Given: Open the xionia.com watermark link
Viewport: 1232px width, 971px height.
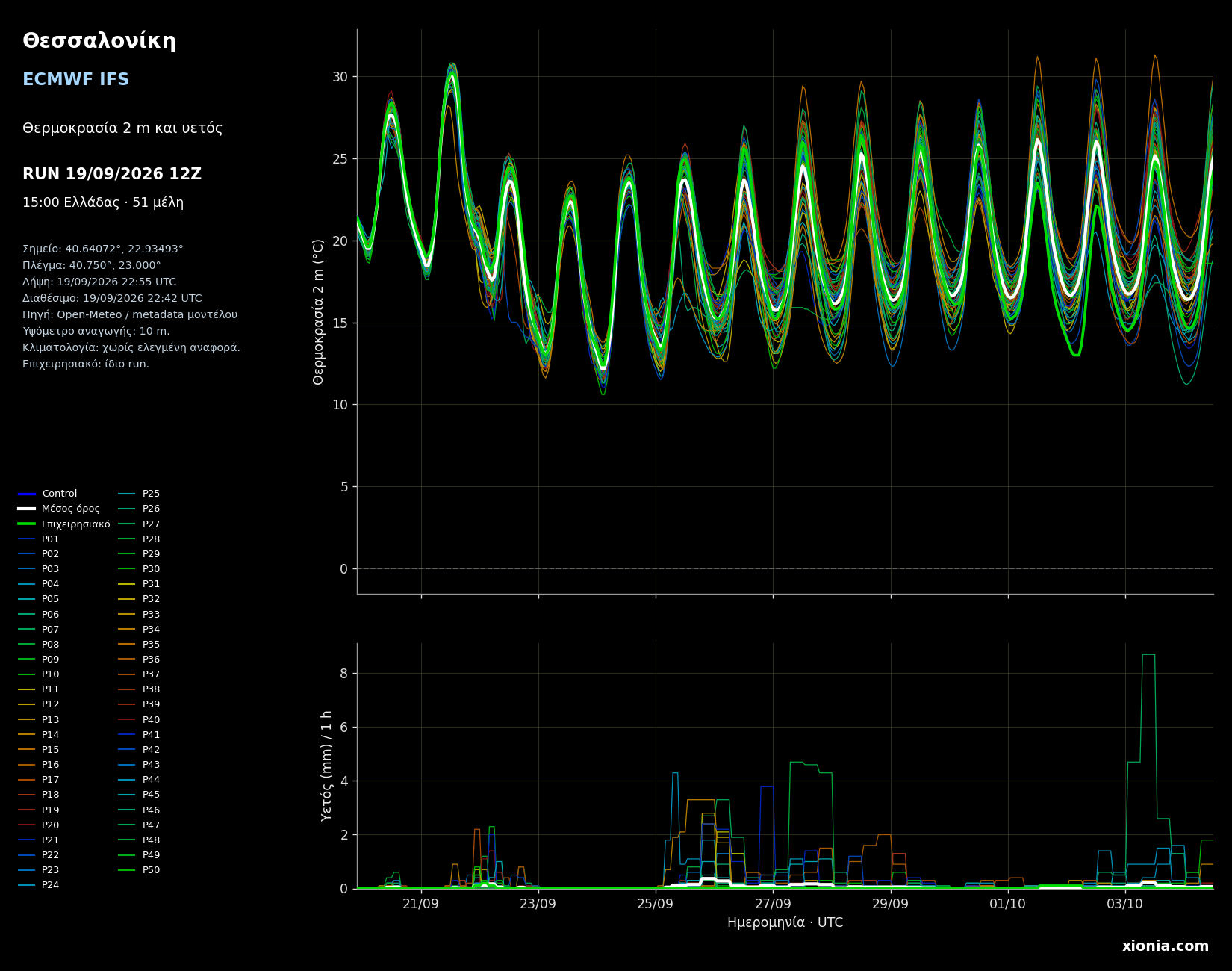Looking at the screenshot, I should [x=1165, y=946].
